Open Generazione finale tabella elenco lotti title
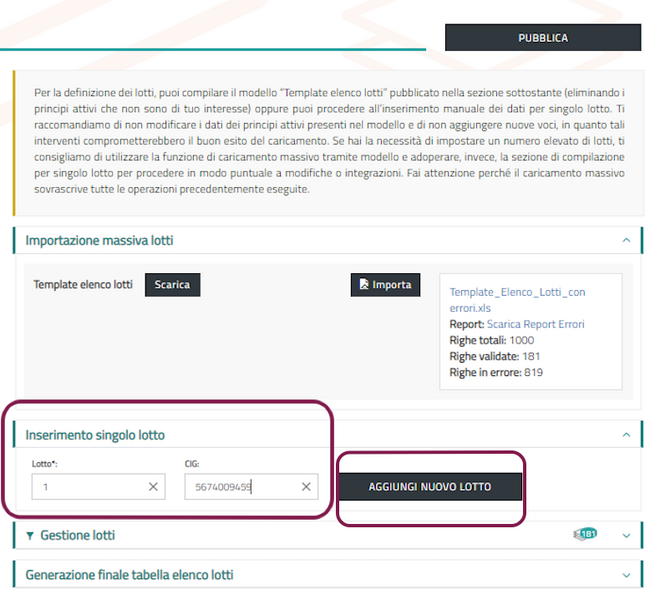 click(x=129, y=575)
